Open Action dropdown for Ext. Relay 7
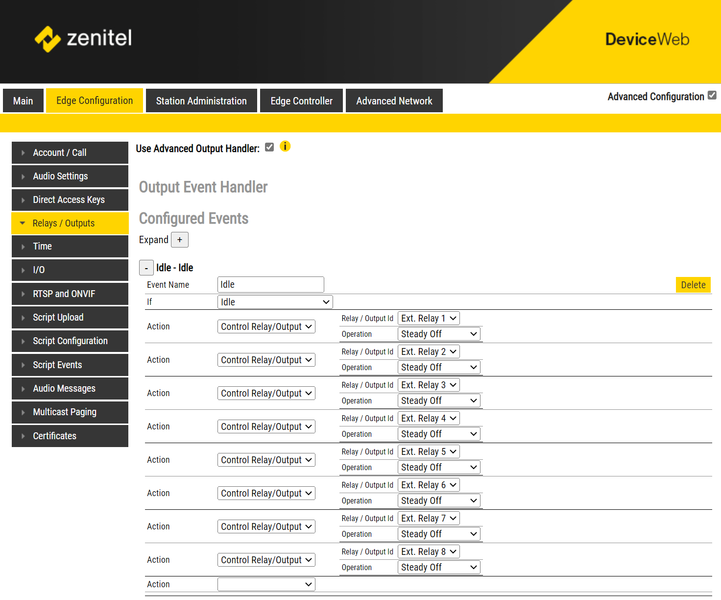 click(x=266, y=526)
